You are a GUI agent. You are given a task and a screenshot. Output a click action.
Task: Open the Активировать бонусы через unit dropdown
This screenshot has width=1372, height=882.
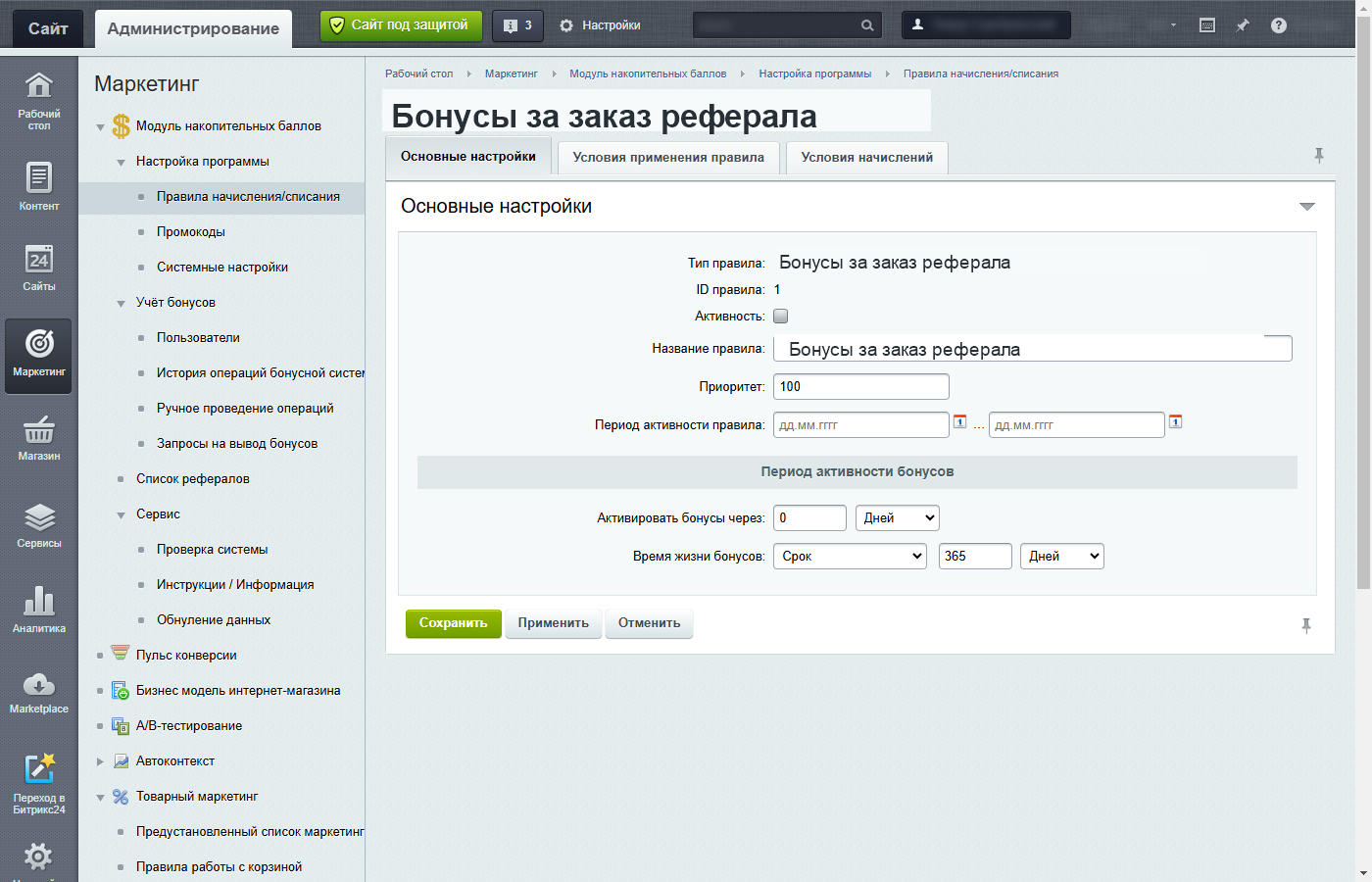pos(898,518)
